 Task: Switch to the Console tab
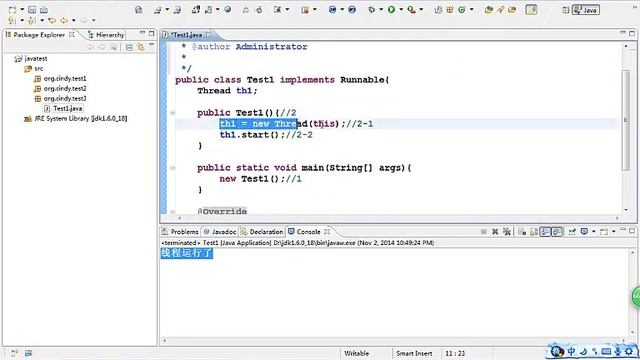(x=309, y=231)
